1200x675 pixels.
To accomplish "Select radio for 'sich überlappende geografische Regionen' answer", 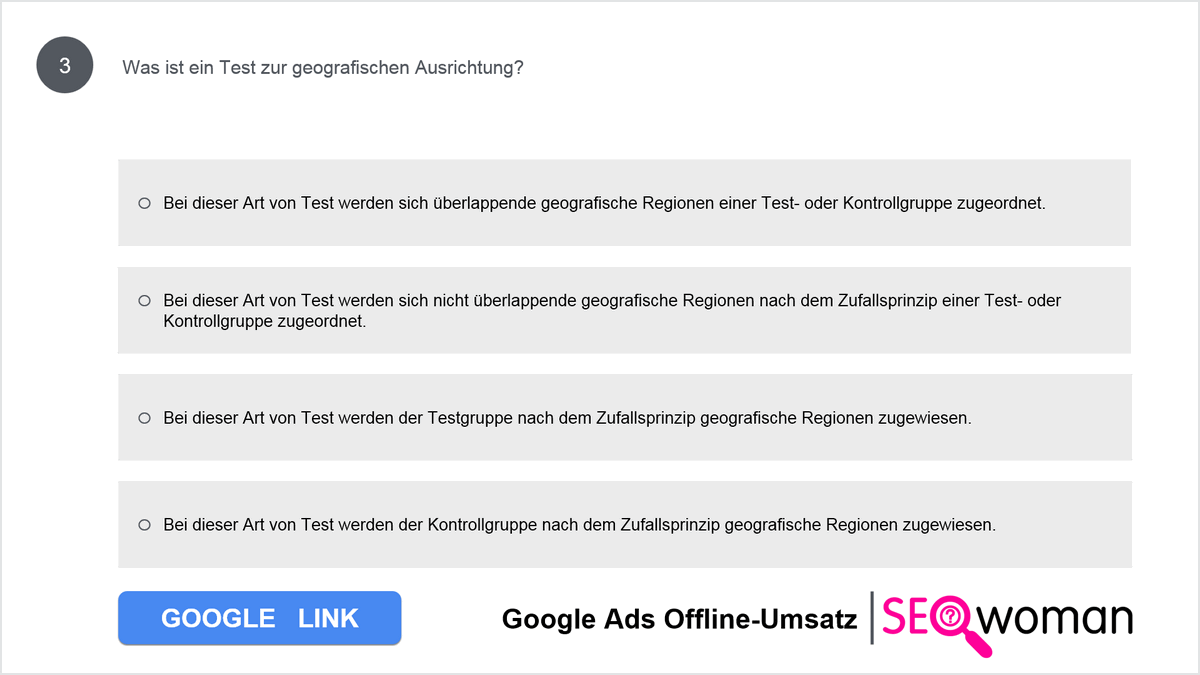I will tap(144, 203).
